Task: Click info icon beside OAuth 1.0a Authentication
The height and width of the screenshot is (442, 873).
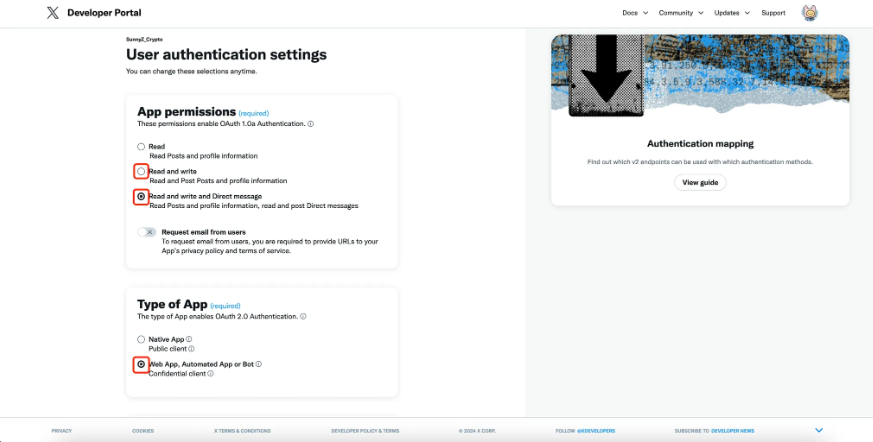Action: [311, 124]
